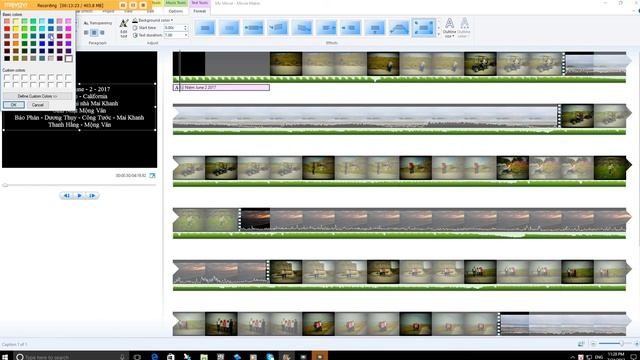Apply the eighth text effect in gallery
Screen dimensions: 640x360
click(x=375, y=28)
